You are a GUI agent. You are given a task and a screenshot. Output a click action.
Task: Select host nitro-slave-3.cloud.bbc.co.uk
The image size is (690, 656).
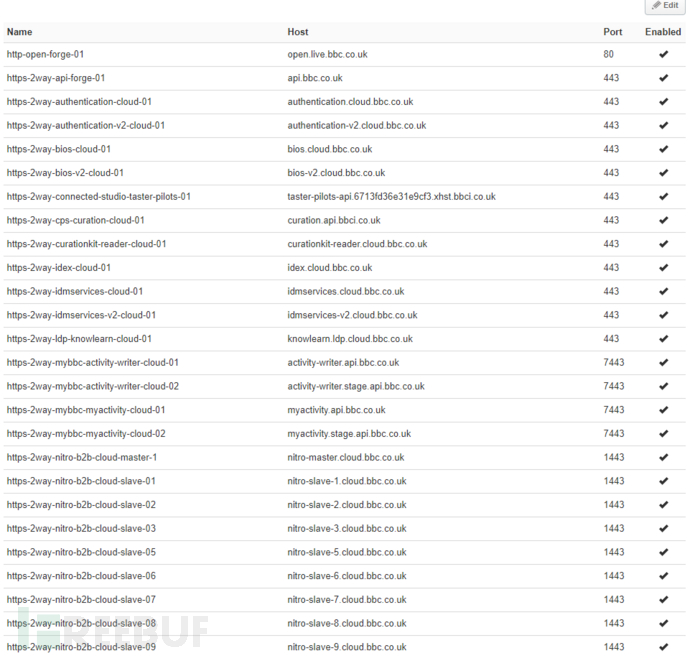coord(347,529)
